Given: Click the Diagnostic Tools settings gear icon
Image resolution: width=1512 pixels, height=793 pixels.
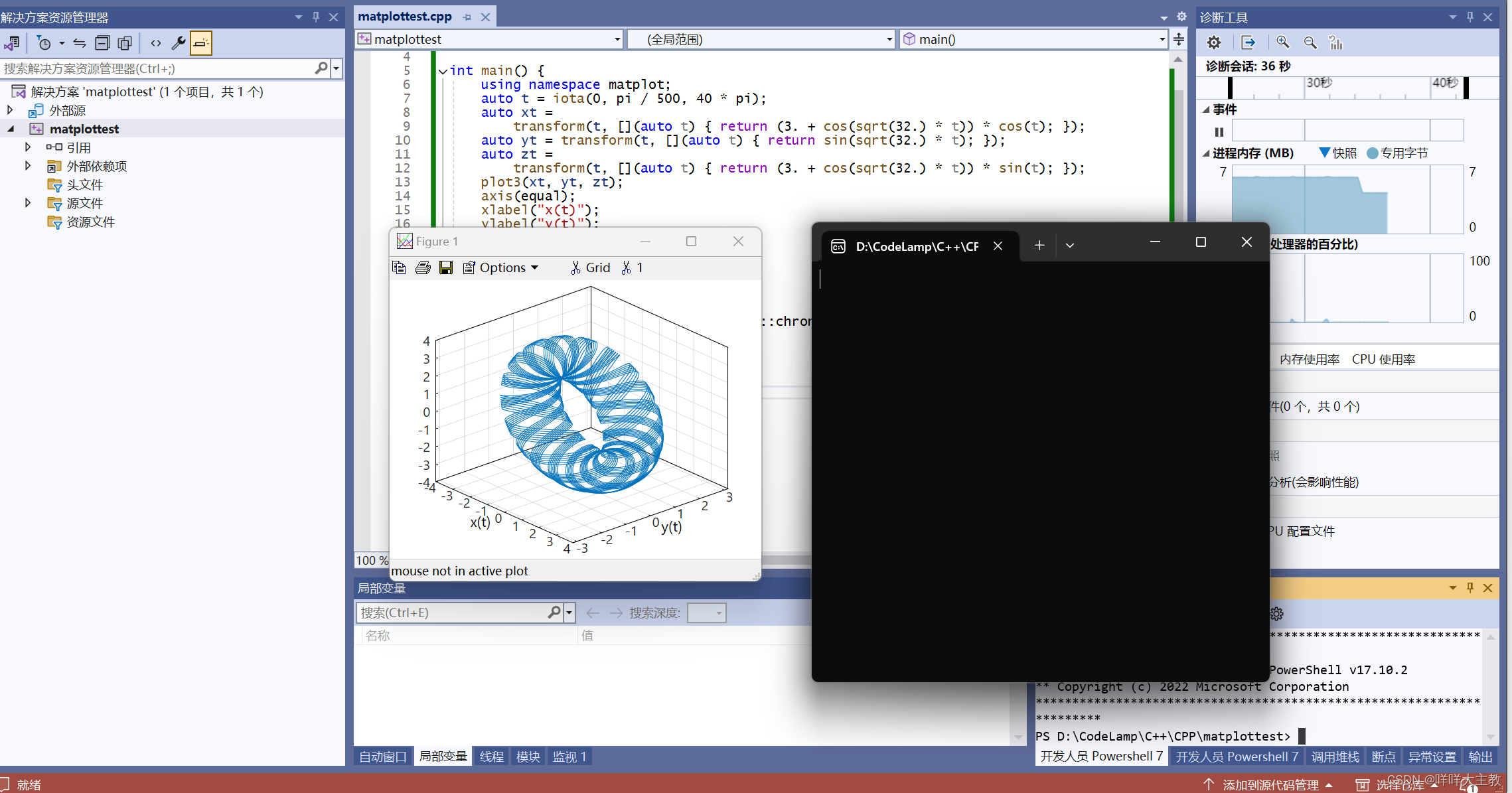Looking at the screenshot, I should click(1214, 42).
